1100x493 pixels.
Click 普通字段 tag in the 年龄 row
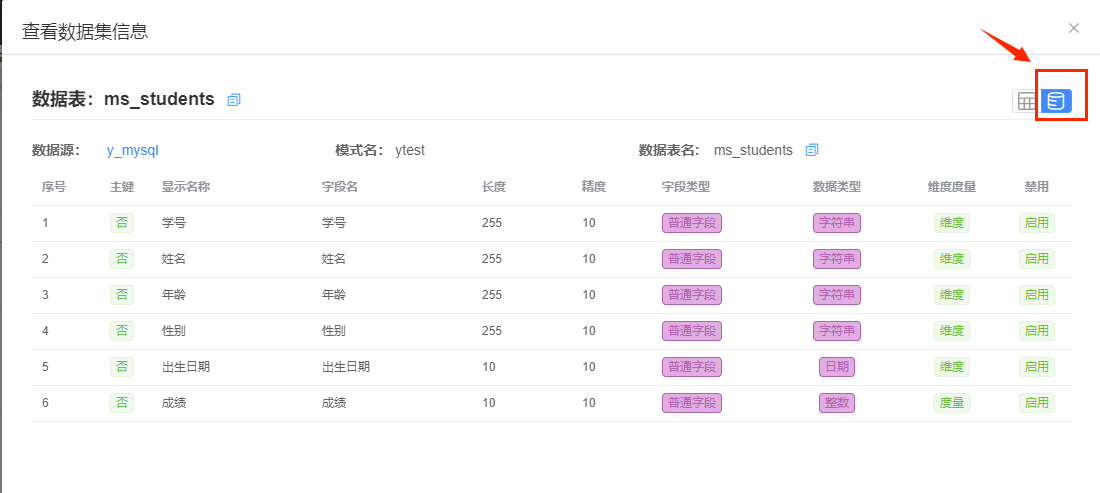pyautogui.click(x=692, y=295)
